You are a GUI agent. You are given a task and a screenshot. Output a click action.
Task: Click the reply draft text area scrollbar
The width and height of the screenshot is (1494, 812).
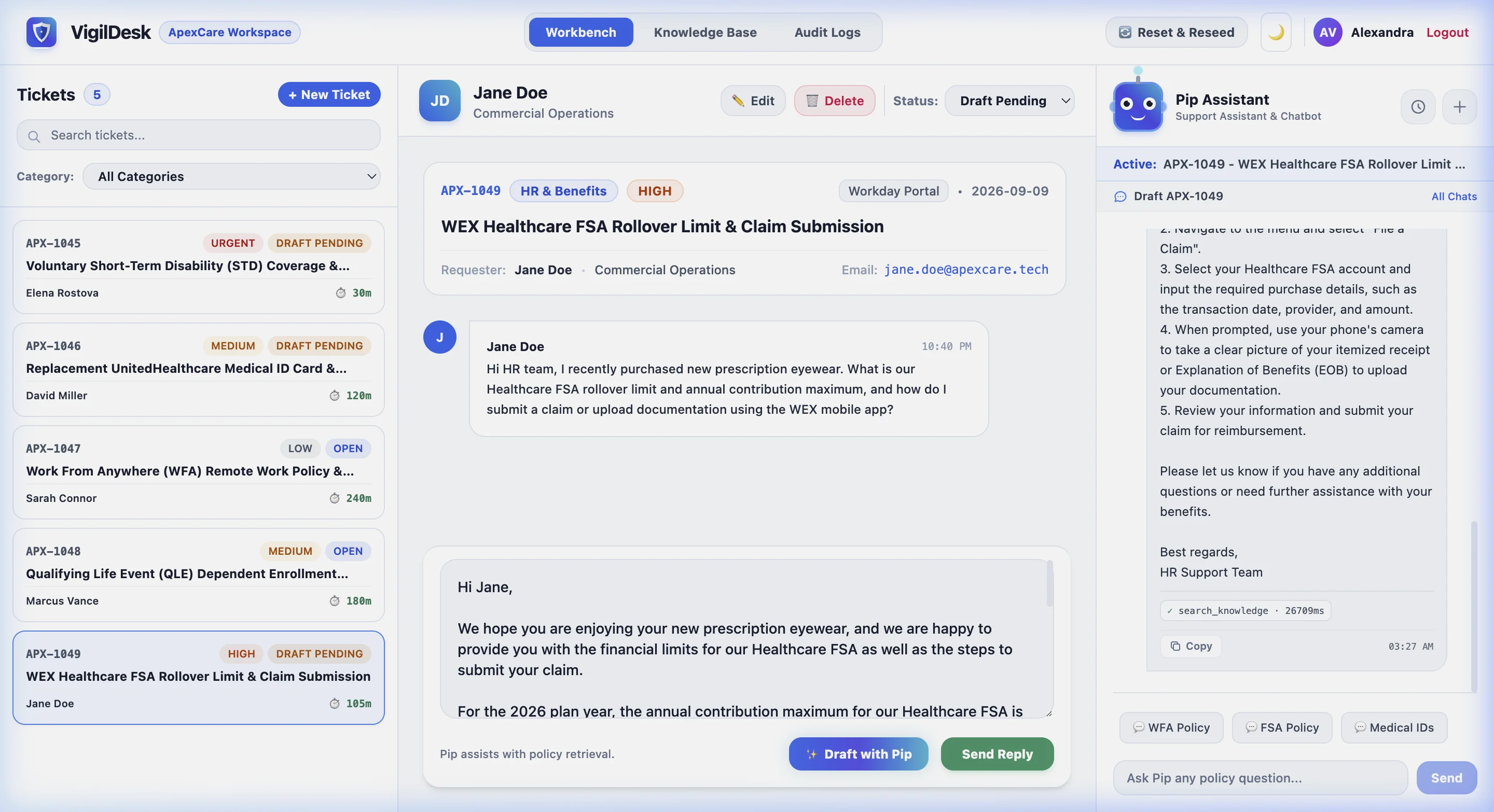pos(1049,584)
